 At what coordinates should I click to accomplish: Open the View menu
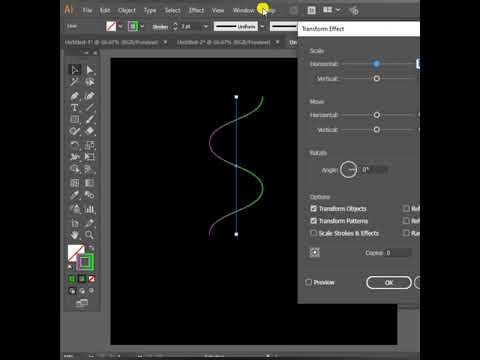(218, 10)
